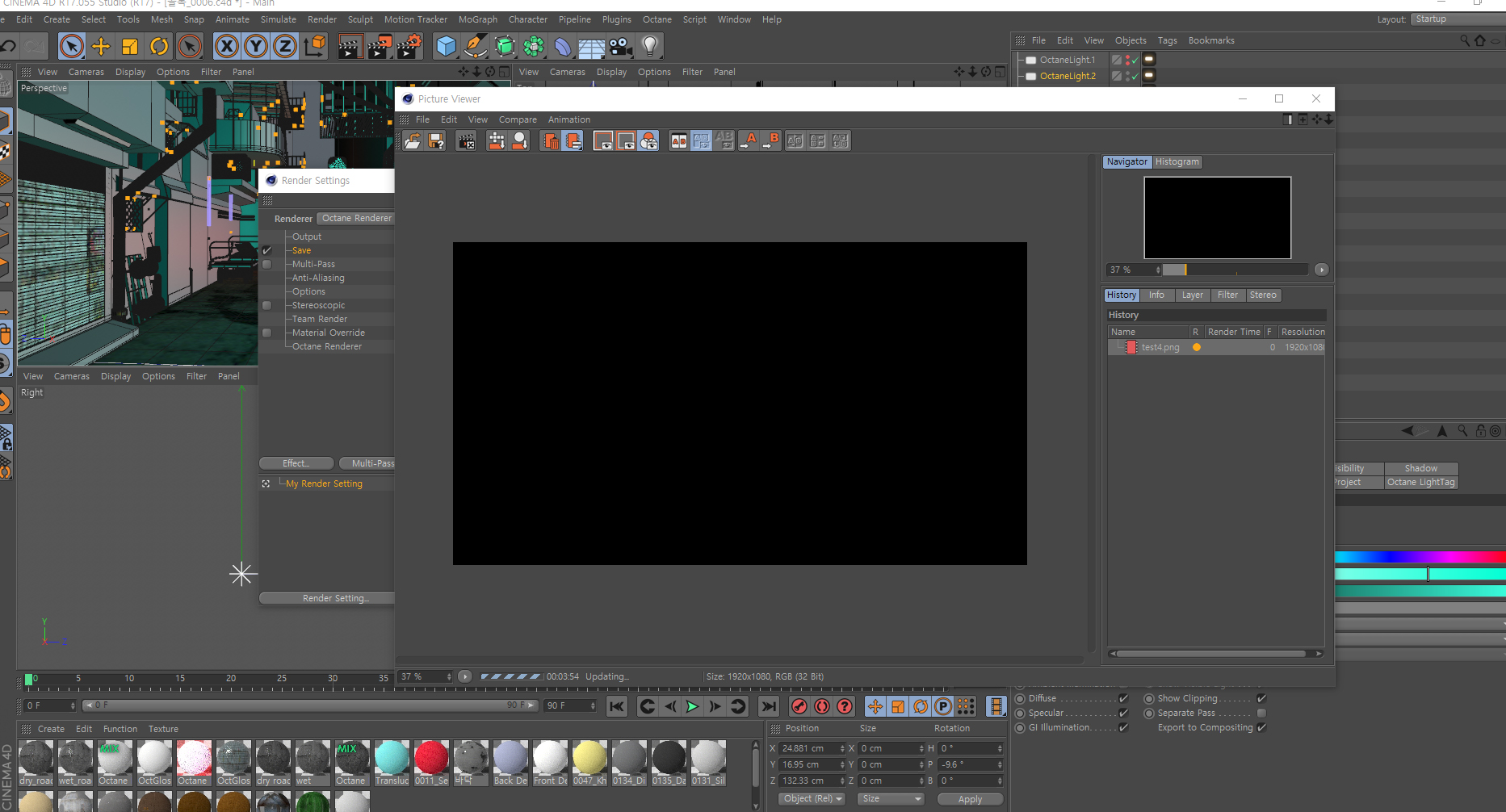The height and width of the screenshot is (812, 1506).
Task: Click Set as A icon in Picture Viewer
Action: coord(749,141)
